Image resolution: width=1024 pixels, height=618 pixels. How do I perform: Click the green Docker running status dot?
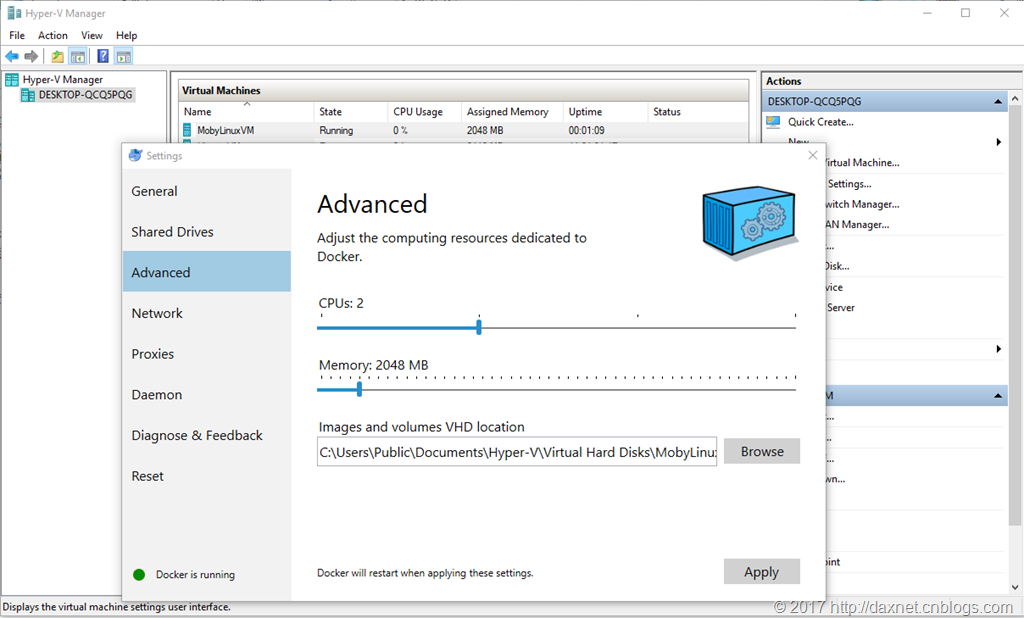pyautogui.click(x=139, y=575)
